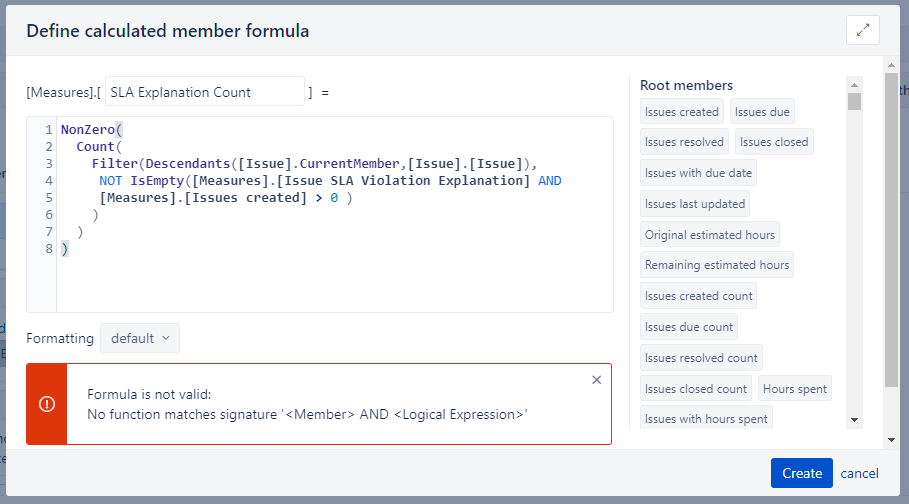Edit the SLA Explanation Count name field

205,92
